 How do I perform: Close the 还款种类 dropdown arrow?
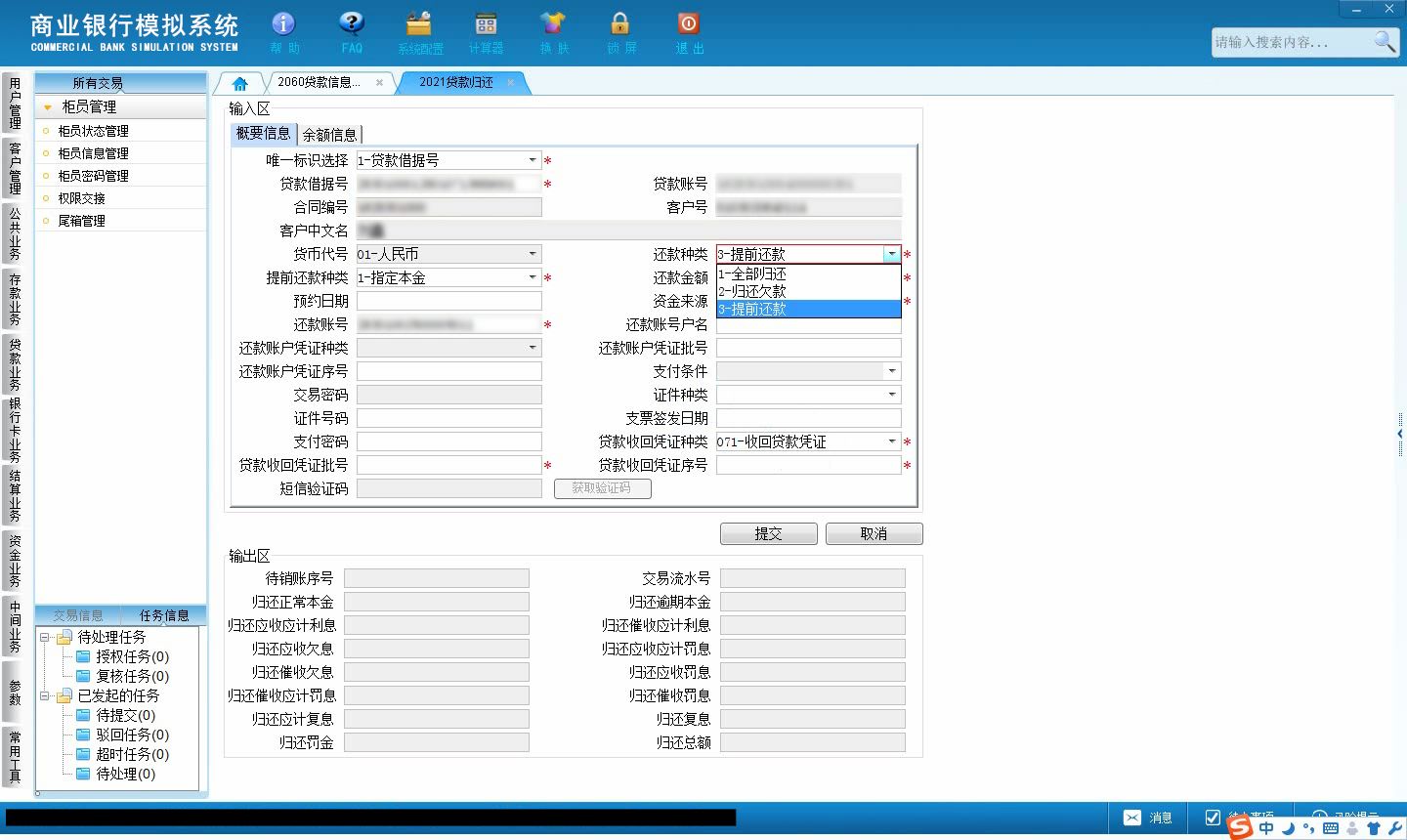point(891,254)
